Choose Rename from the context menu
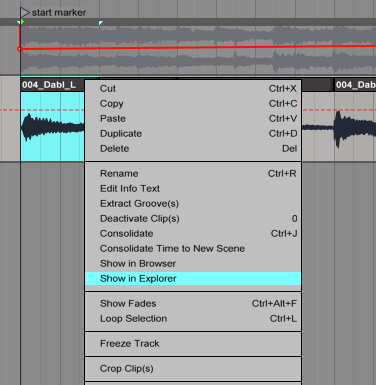This screenshot has width=376, height=385. coord(193,174)
